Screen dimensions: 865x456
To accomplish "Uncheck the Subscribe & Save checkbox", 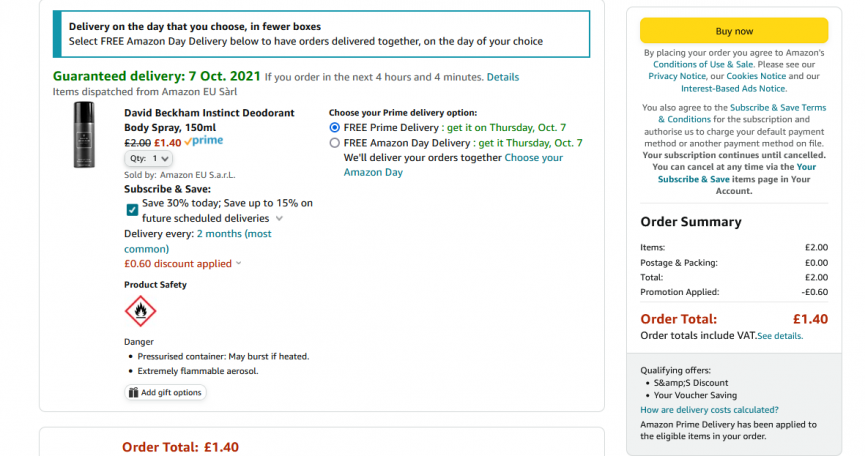I will [x=132, y=210].
